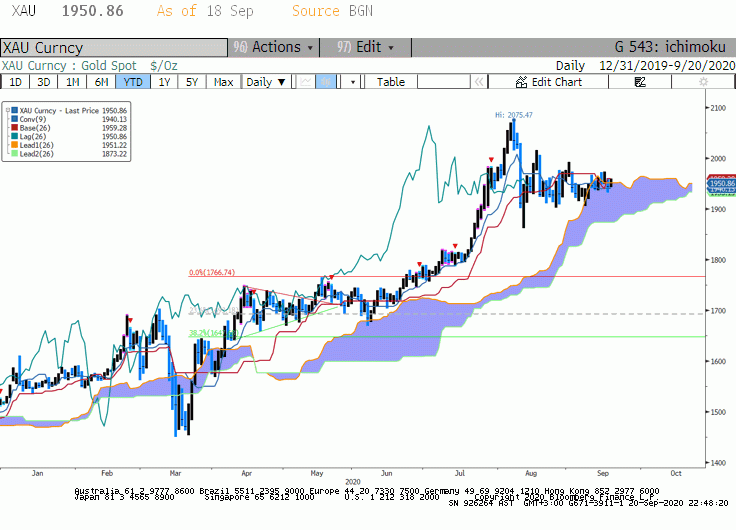Select the 1M time range tab
This screenshot has height=530, width=736.
72,82
